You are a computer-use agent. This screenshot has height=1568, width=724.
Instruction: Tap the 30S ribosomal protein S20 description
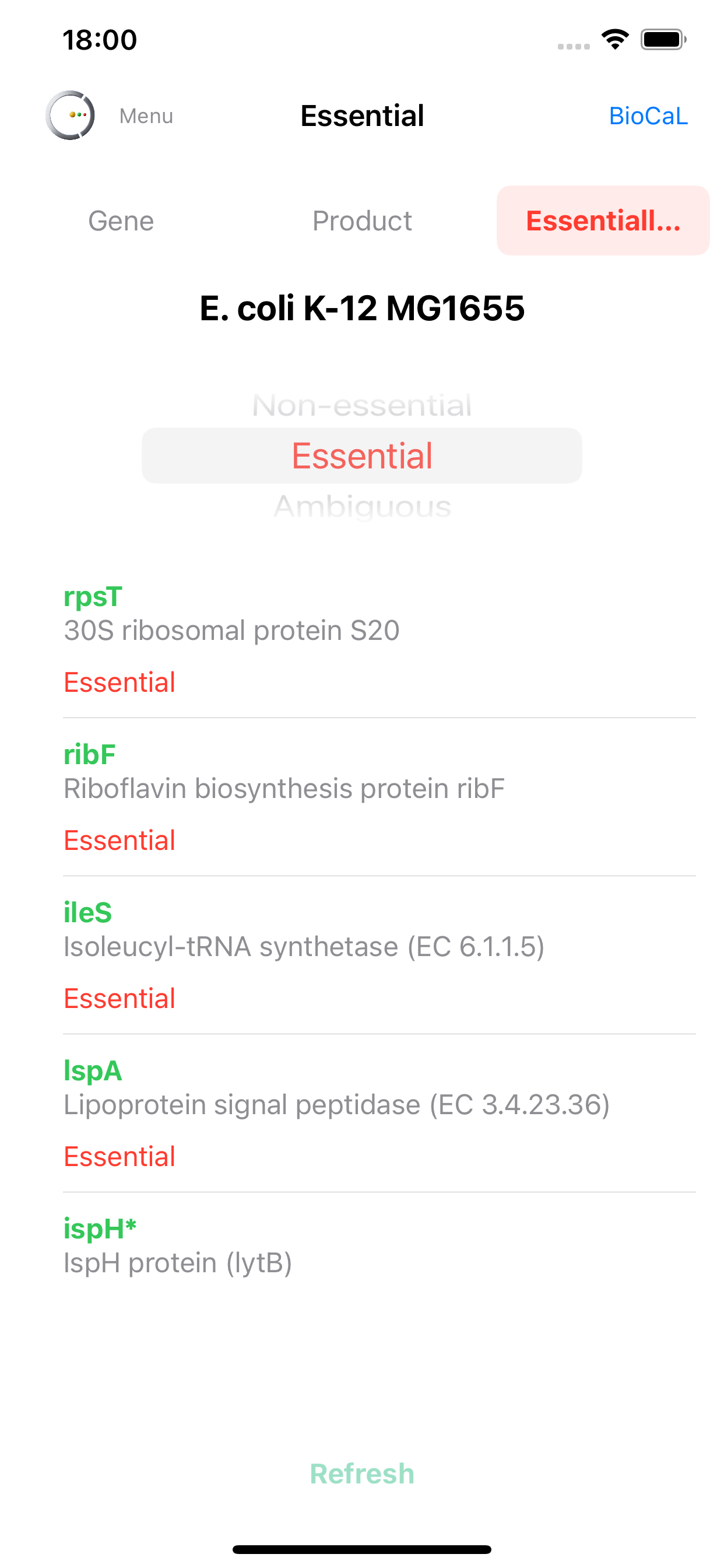click(x=232, y=631)
